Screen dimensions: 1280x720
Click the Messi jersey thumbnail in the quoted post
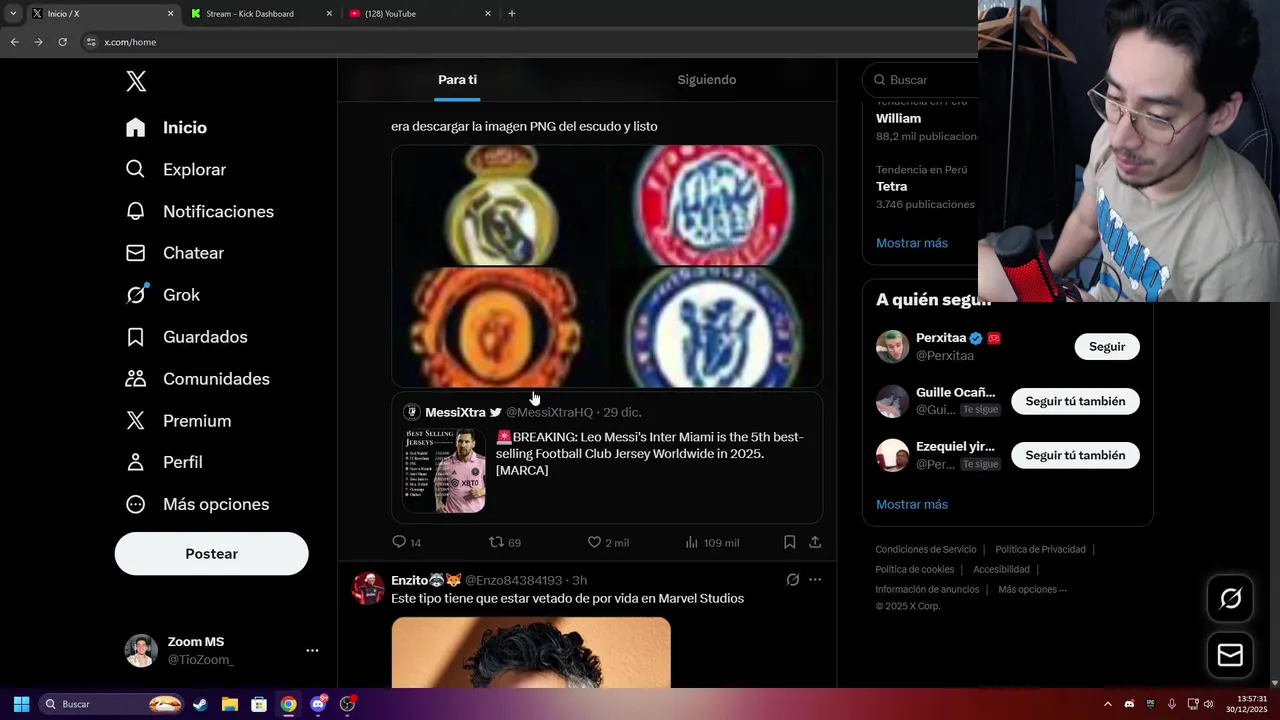tap(444, 470)
